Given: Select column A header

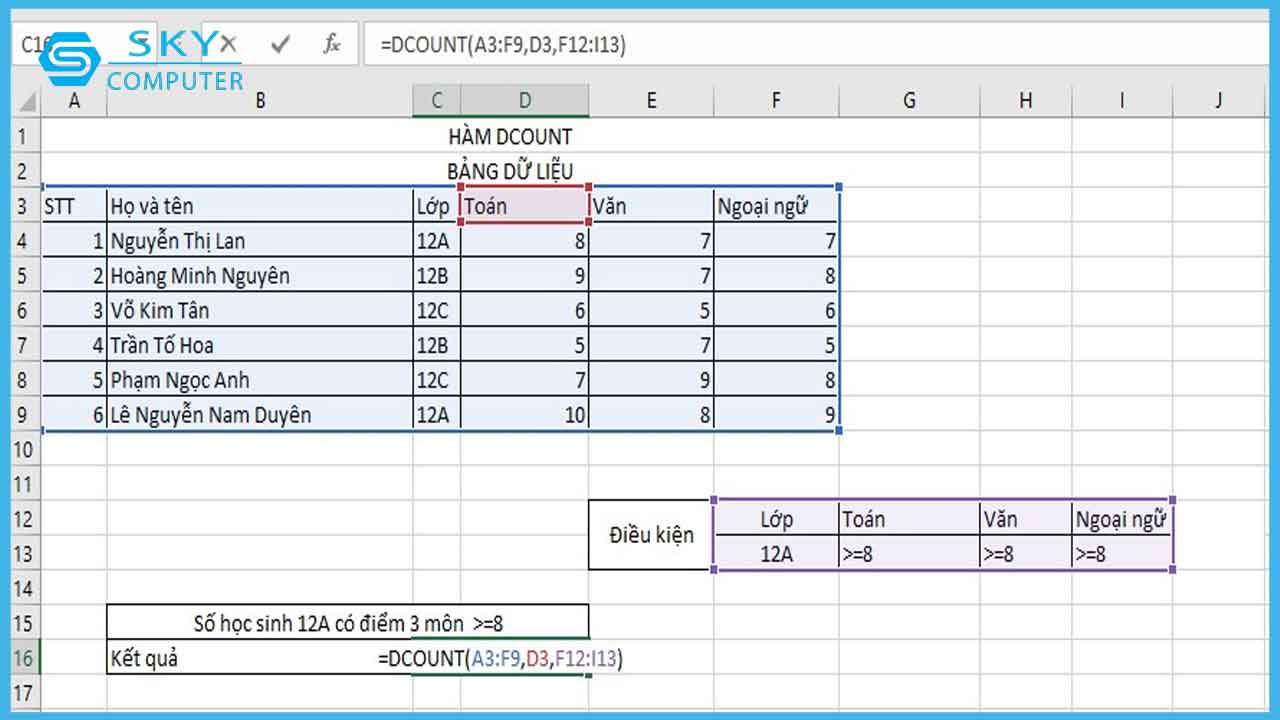Looking at the screenshot, I should pyautogui.click(x=74, y=101).
